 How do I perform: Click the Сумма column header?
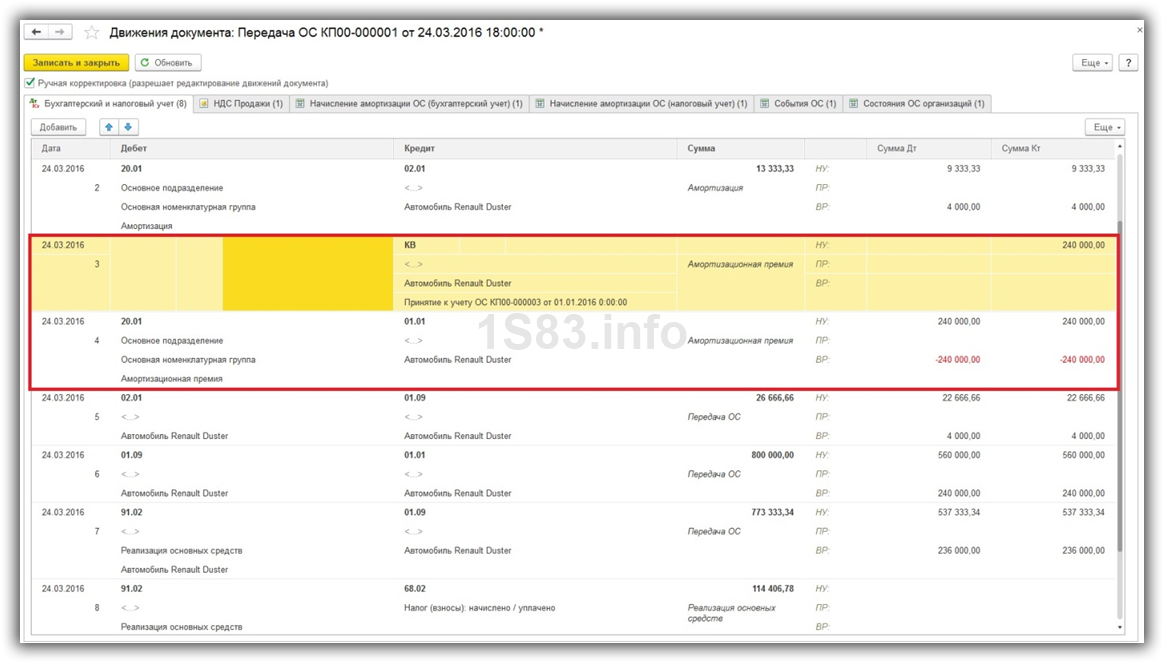point(702,148)
